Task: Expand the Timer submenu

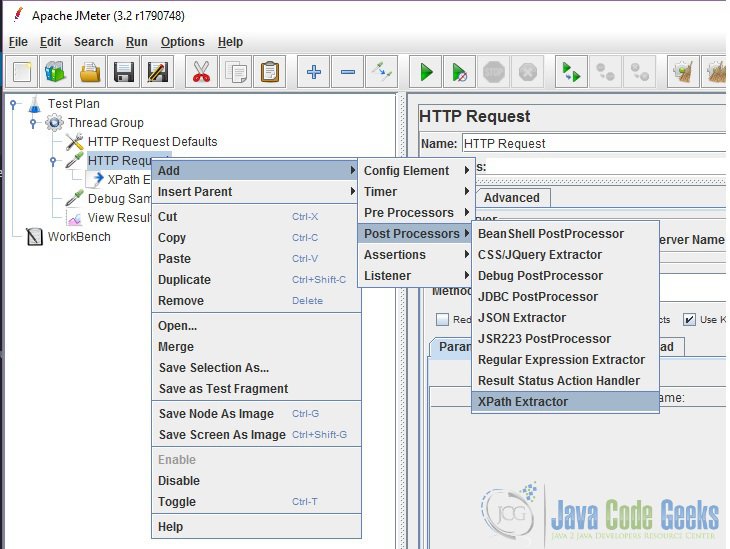Action: 416,191
